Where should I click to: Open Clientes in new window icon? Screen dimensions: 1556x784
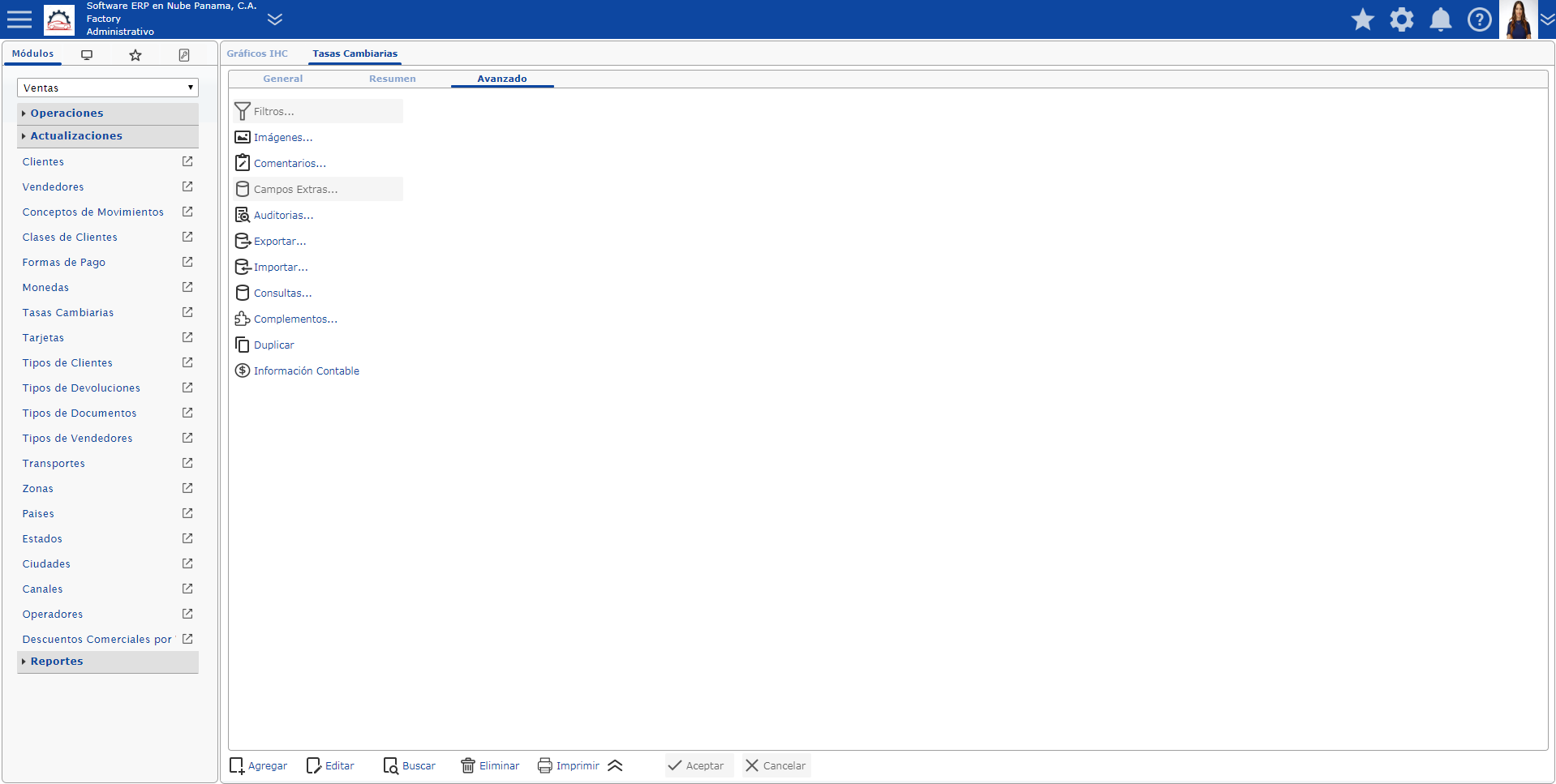coord(187,161)
